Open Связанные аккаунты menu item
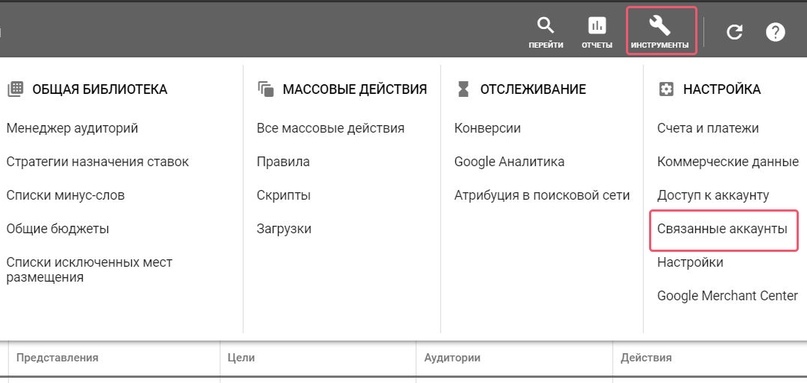Viewport: 807px width, 383px height. click(722, 229)
